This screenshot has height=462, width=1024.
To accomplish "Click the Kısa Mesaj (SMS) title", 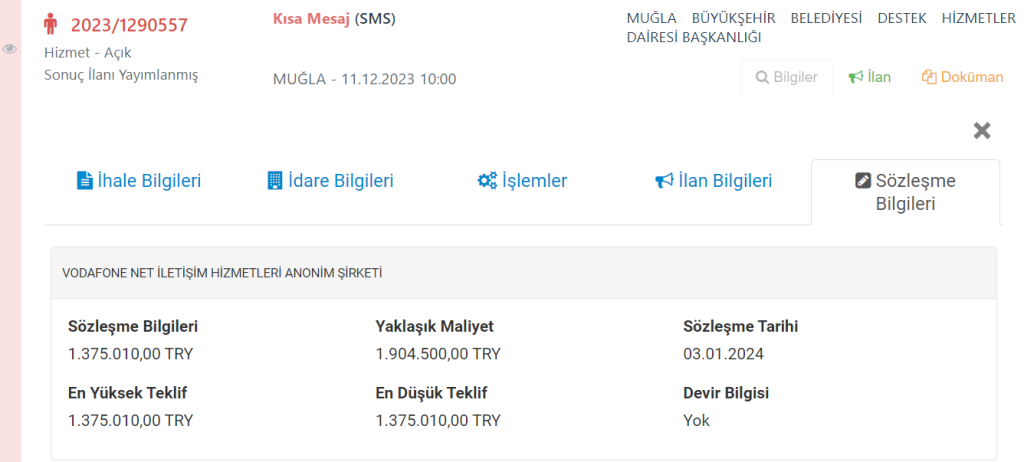I will pos(334,19).
